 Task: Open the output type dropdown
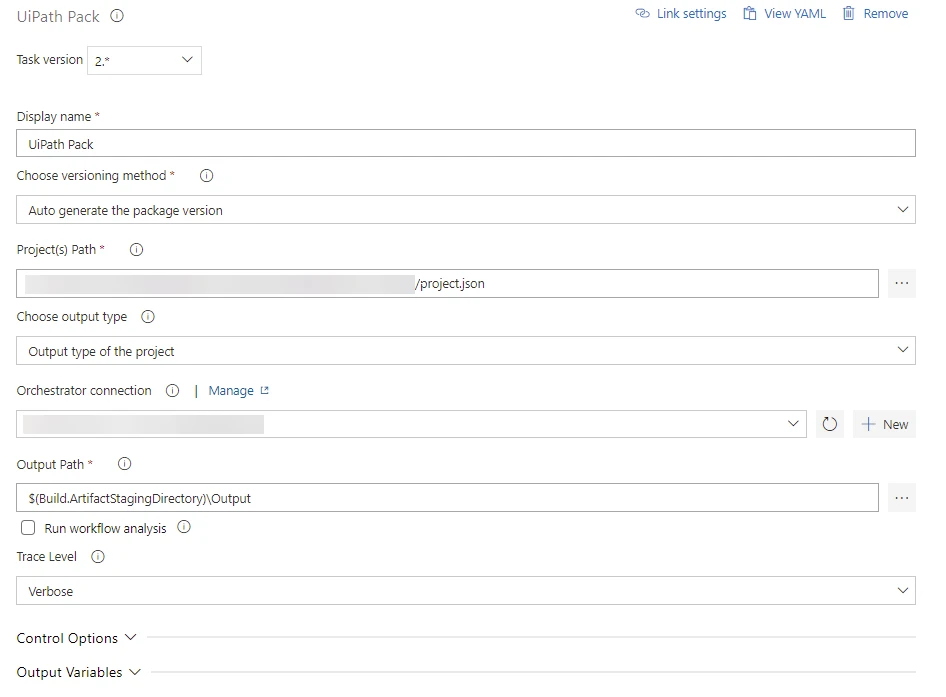pyautogui.click(x=466, y=351)
